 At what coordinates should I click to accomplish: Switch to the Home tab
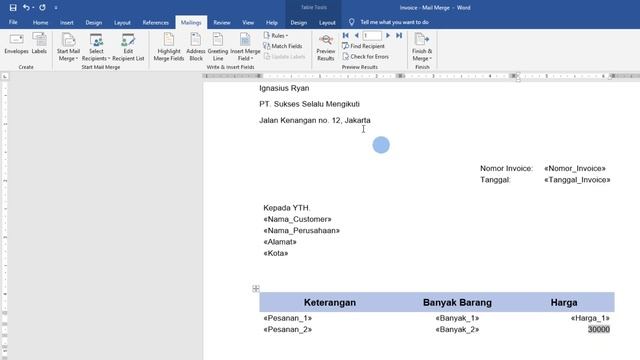pos(40,22)
